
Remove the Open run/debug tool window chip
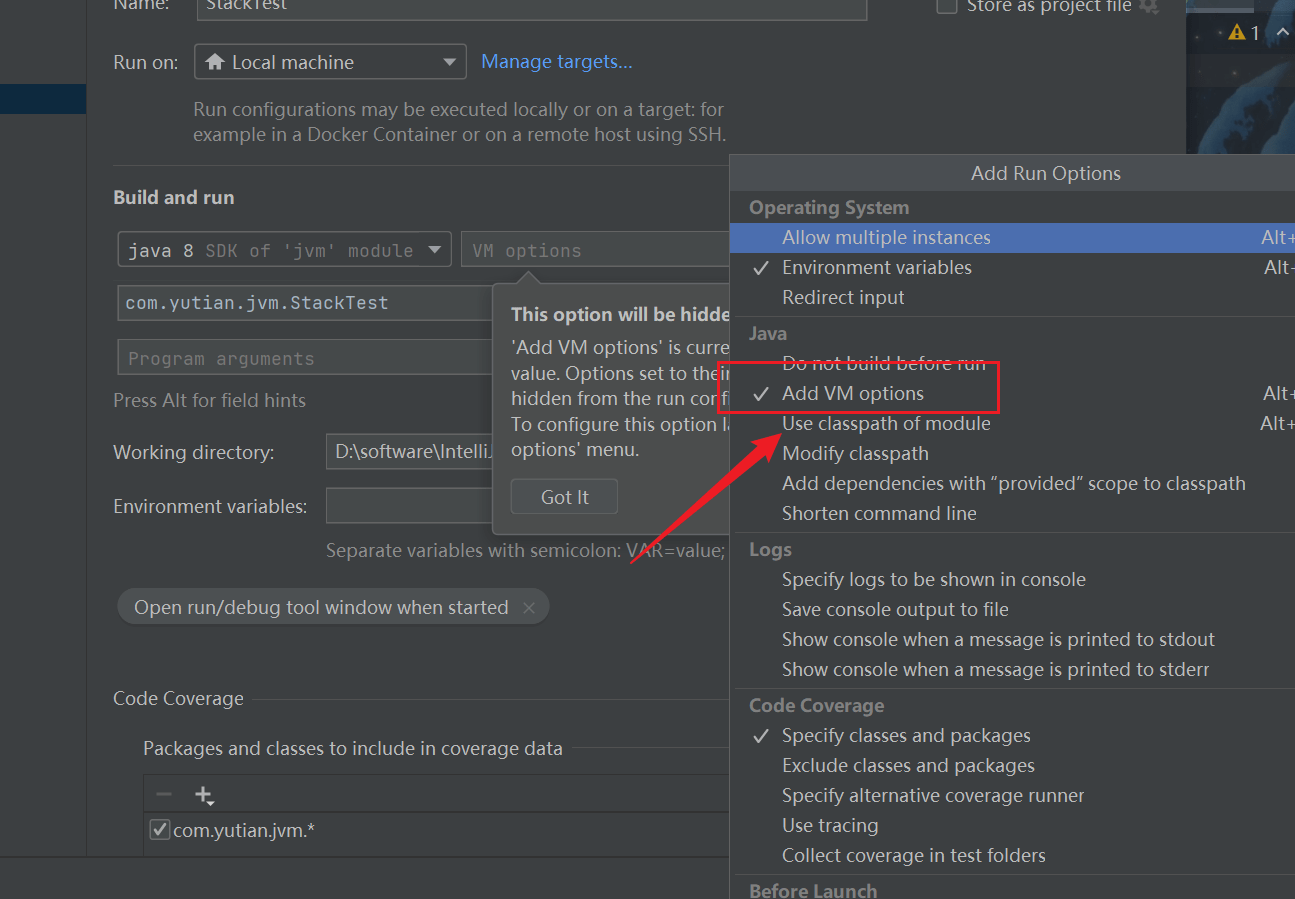pyautogui.click(x=529, y=608)
